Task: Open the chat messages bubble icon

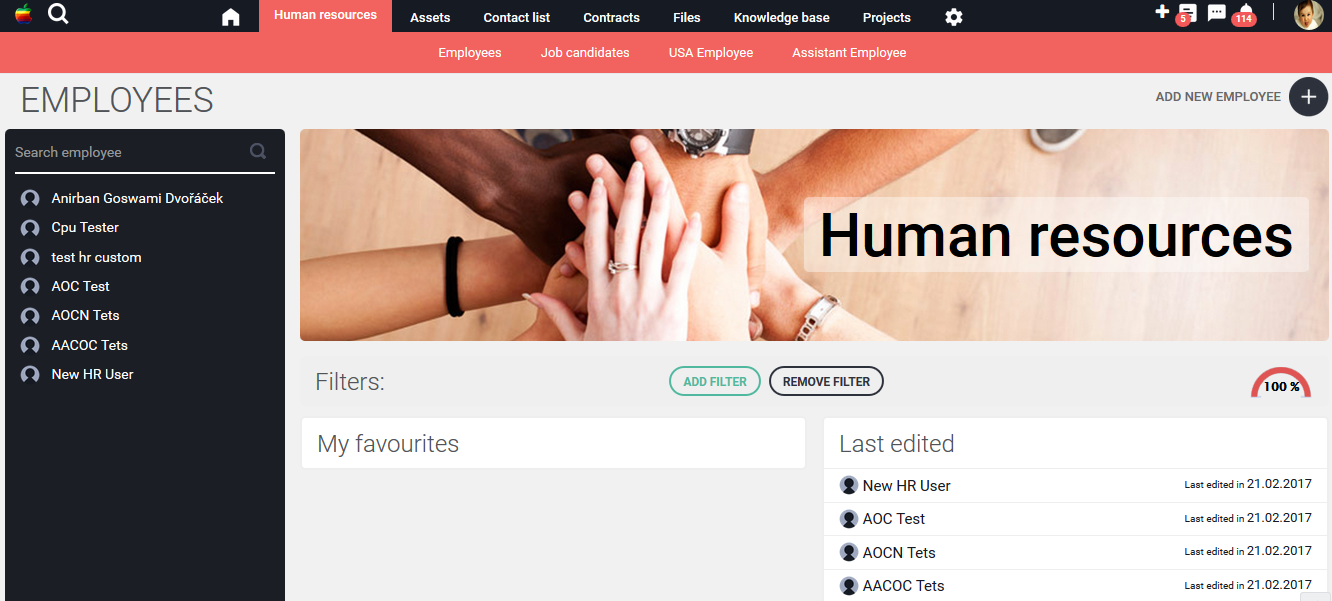Action: [1217, 13]
